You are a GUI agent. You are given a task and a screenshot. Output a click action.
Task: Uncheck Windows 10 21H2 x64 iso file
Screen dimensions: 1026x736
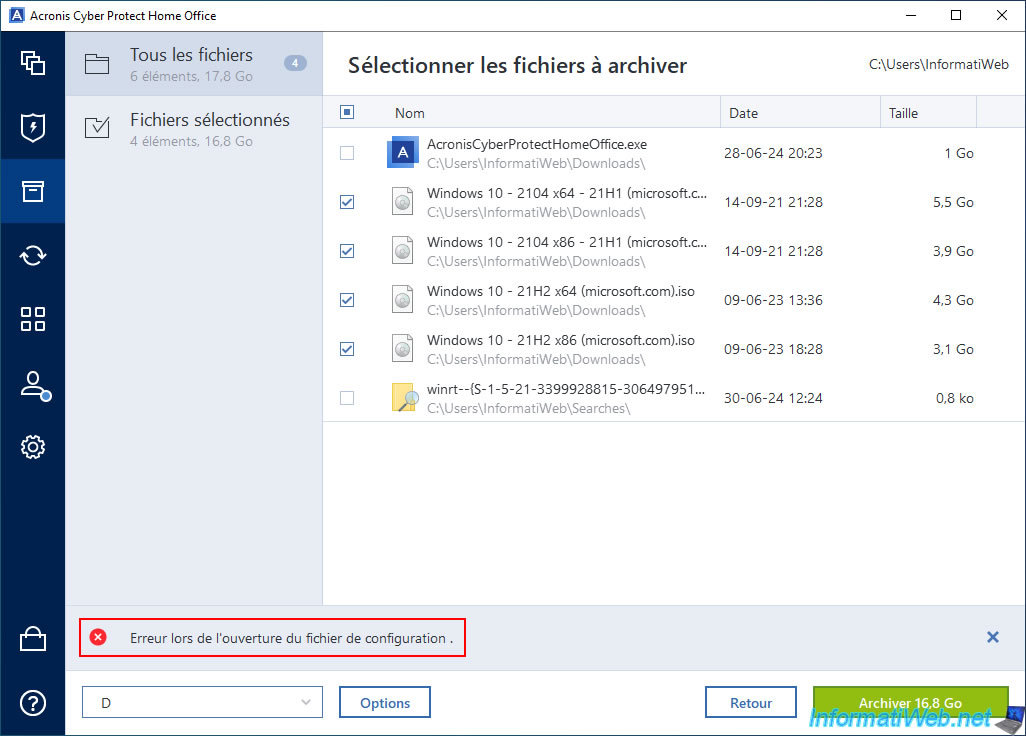(347, 300)
